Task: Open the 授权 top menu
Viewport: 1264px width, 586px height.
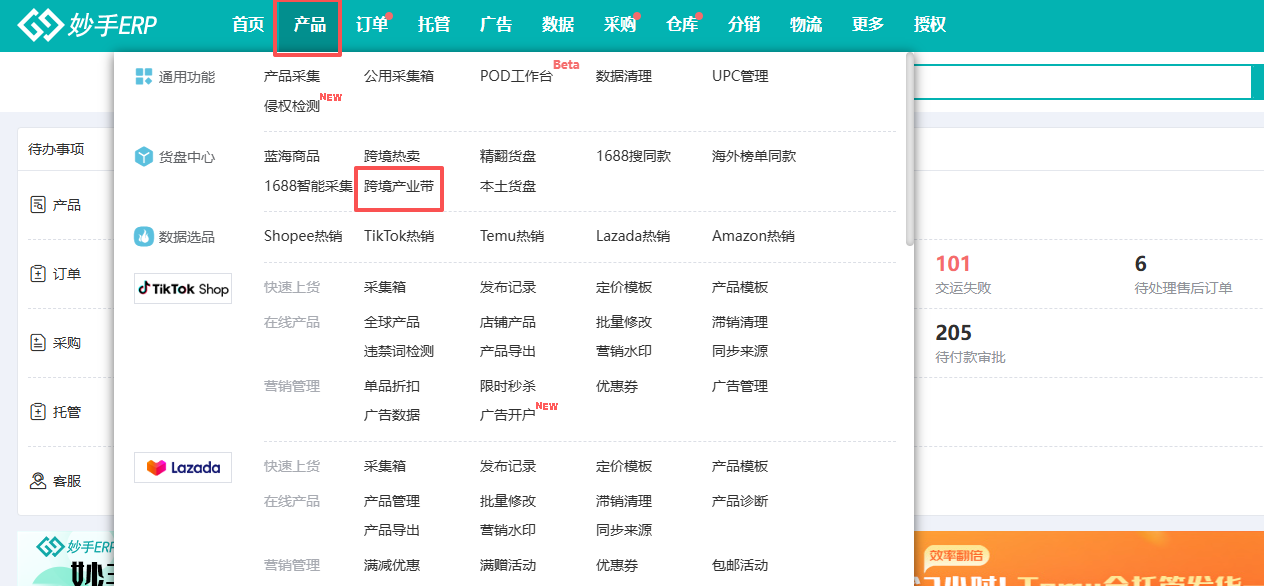Action: pos(930,25)
